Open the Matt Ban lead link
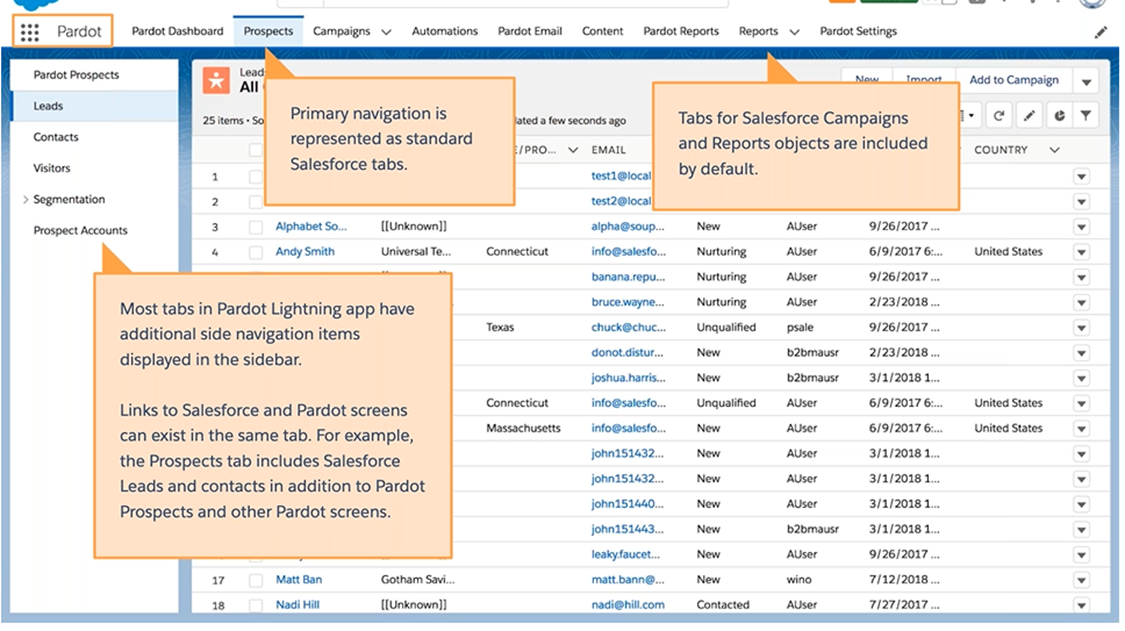The image size is (1125, 631). coord(299,579)
